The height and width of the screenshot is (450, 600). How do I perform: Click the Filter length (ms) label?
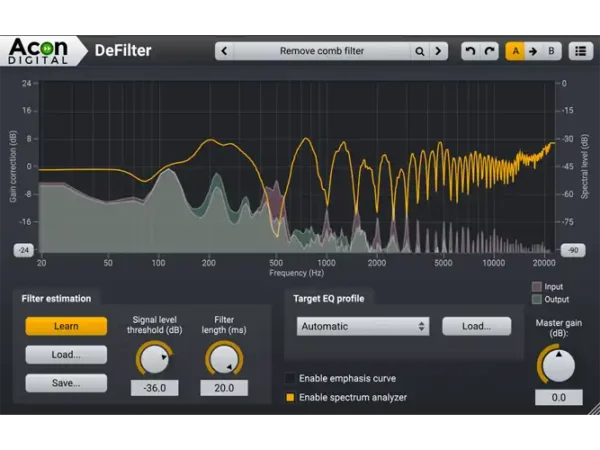coord(224,325)
